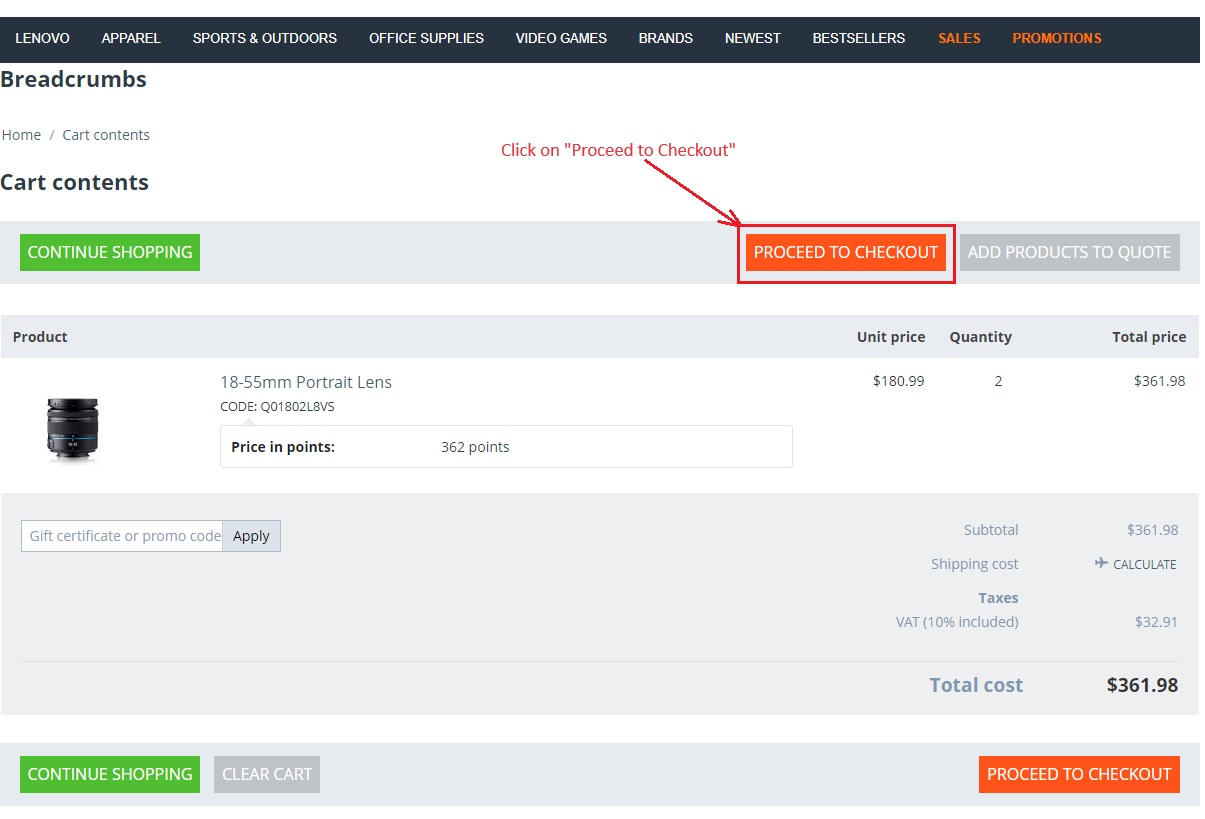The image size is (1205, 819).
Task: Open the APPAREL menu category
Action: click(x=131, y=38)
